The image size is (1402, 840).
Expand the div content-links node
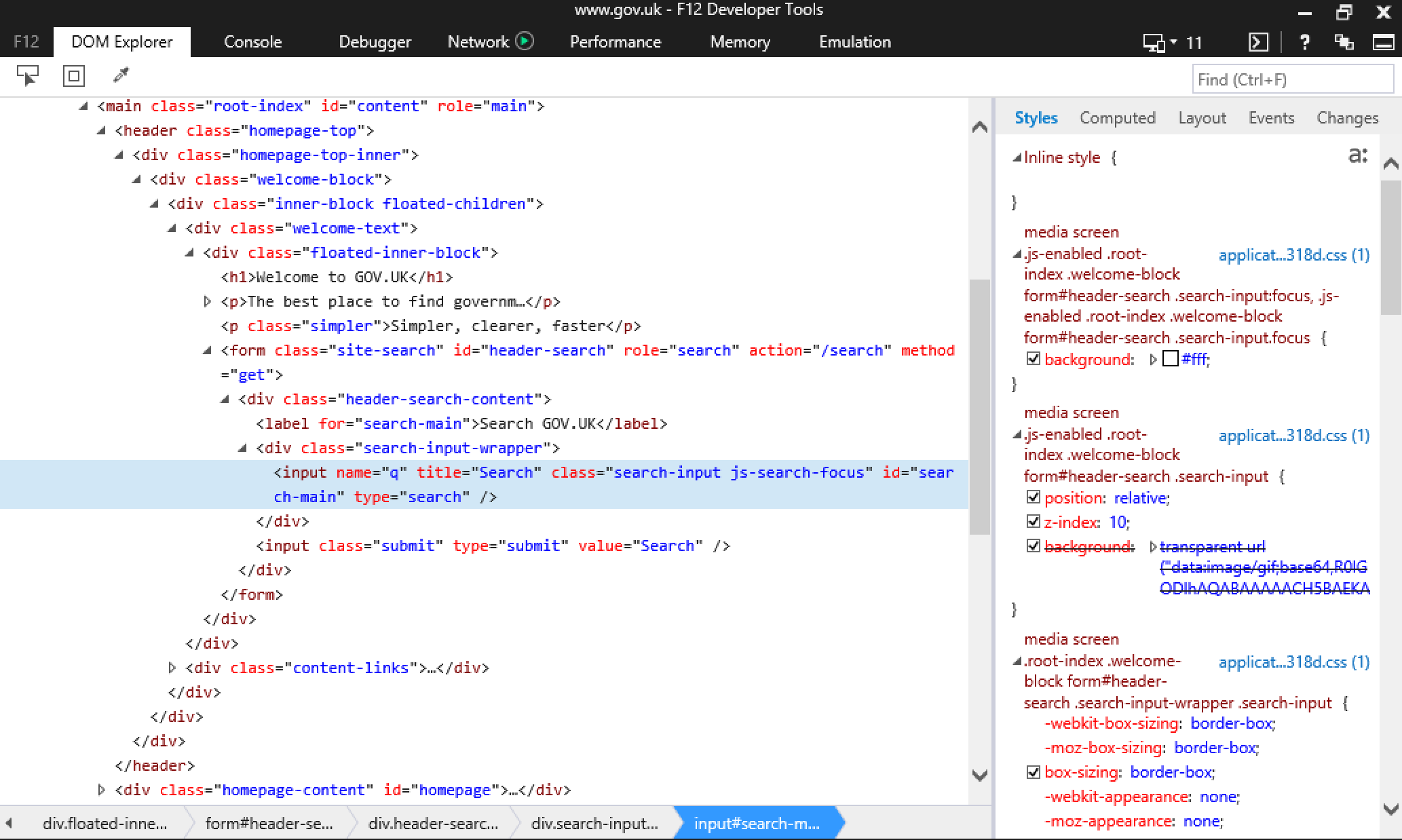172,668
